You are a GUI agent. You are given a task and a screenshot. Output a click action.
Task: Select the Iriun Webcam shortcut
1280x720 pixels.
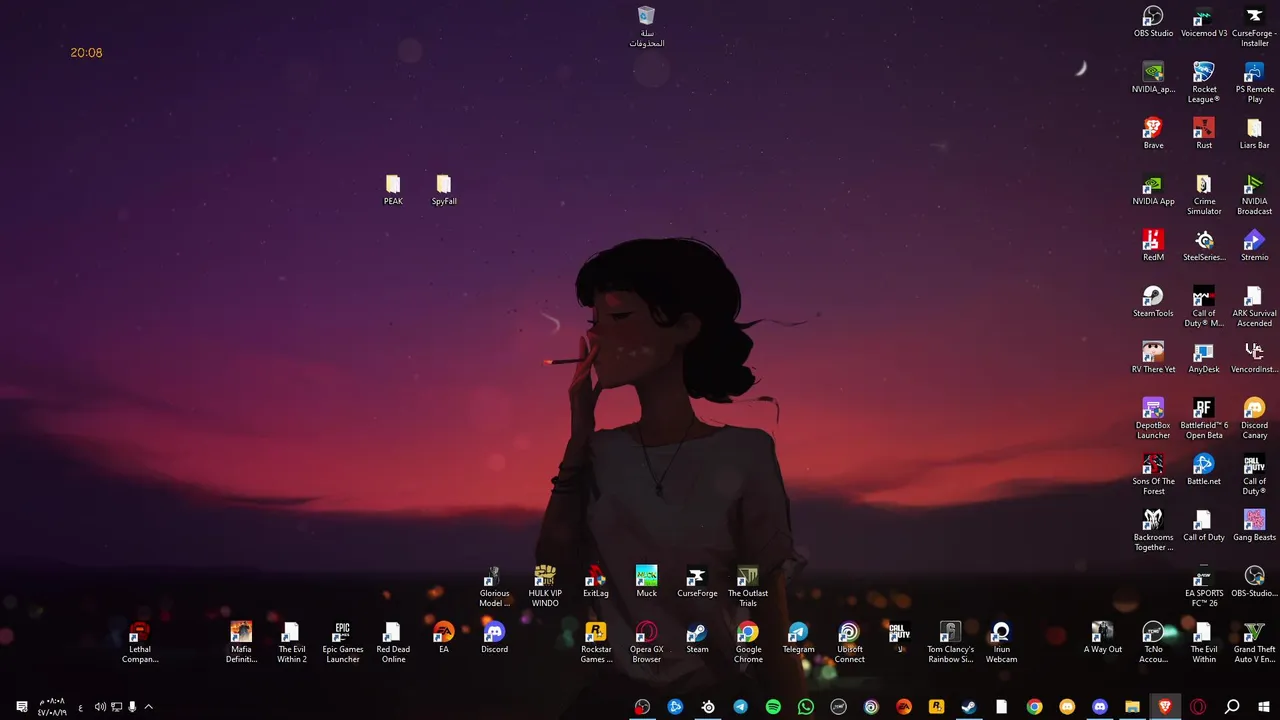(1001, 643)
